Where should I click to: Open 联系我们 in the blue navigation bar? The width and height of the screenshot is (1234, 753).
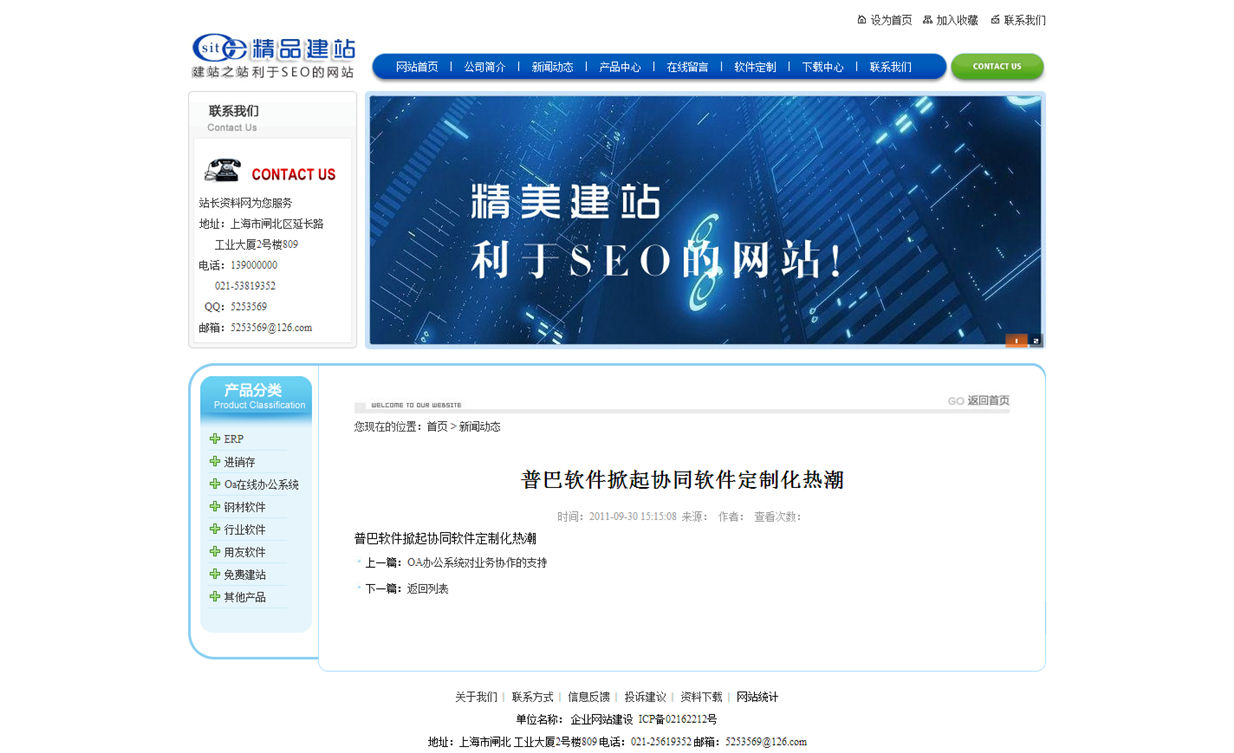click(x=891, y=67)
